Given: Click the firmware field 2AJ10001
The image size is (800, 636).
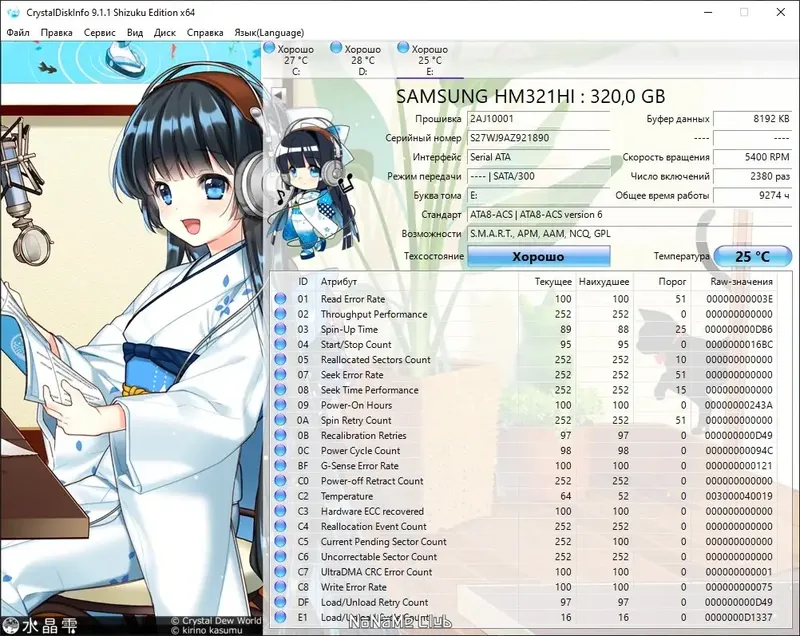Looking at the screenshot, I should [539, 119].
